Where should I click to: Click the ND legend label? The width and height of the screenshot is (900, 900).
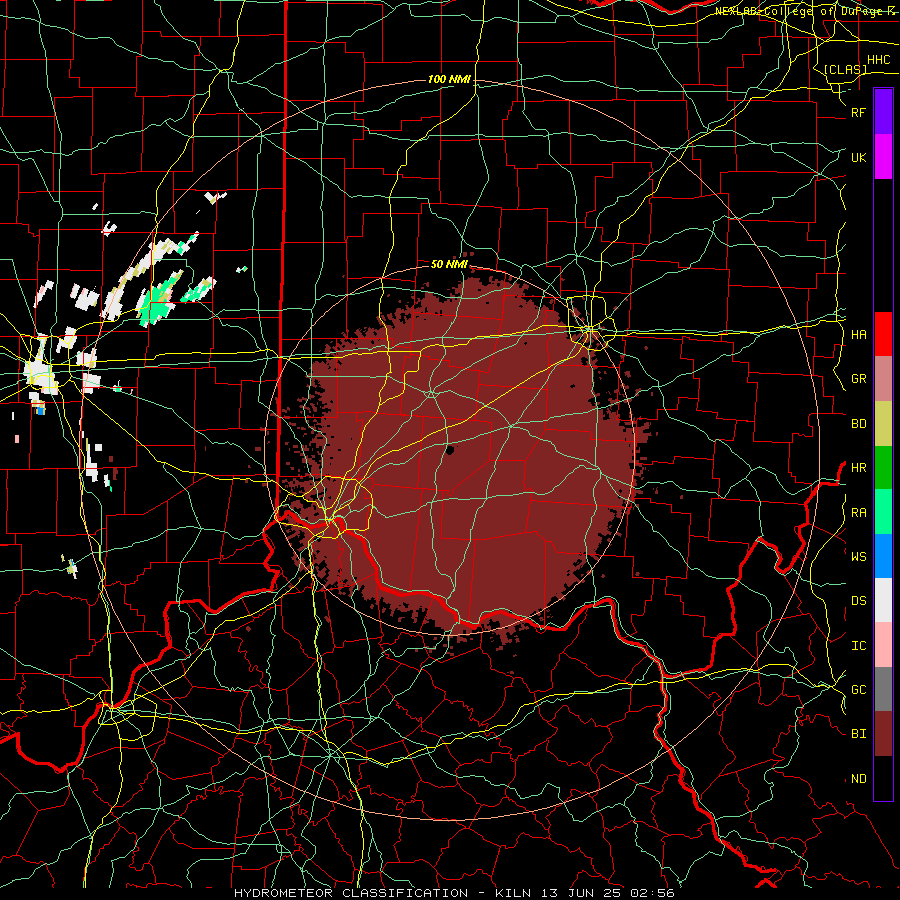[x=858, y=779]
